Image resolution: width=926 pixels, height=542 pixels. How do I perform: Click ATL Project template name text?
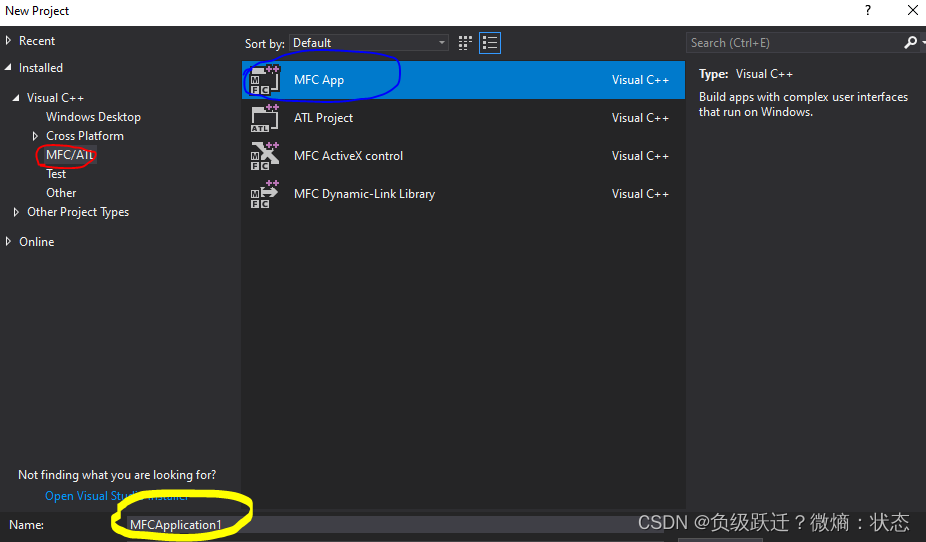pyautogui.click(x=323, y=118)
